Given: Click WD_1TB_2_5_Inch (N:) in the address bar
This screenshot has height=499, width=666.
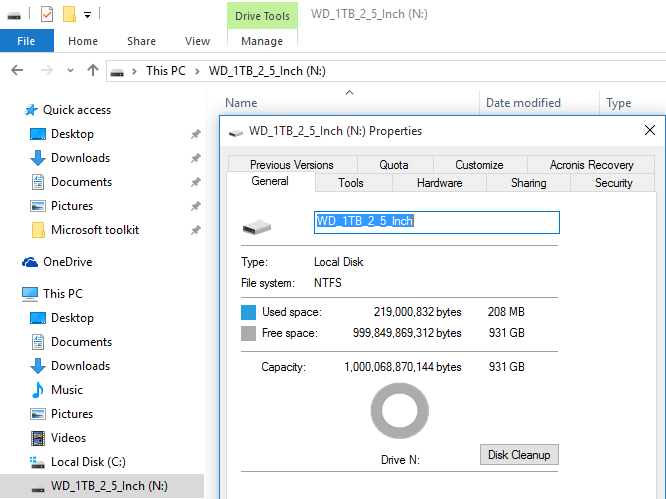Looking at the screenshot, I should point(267,70).
